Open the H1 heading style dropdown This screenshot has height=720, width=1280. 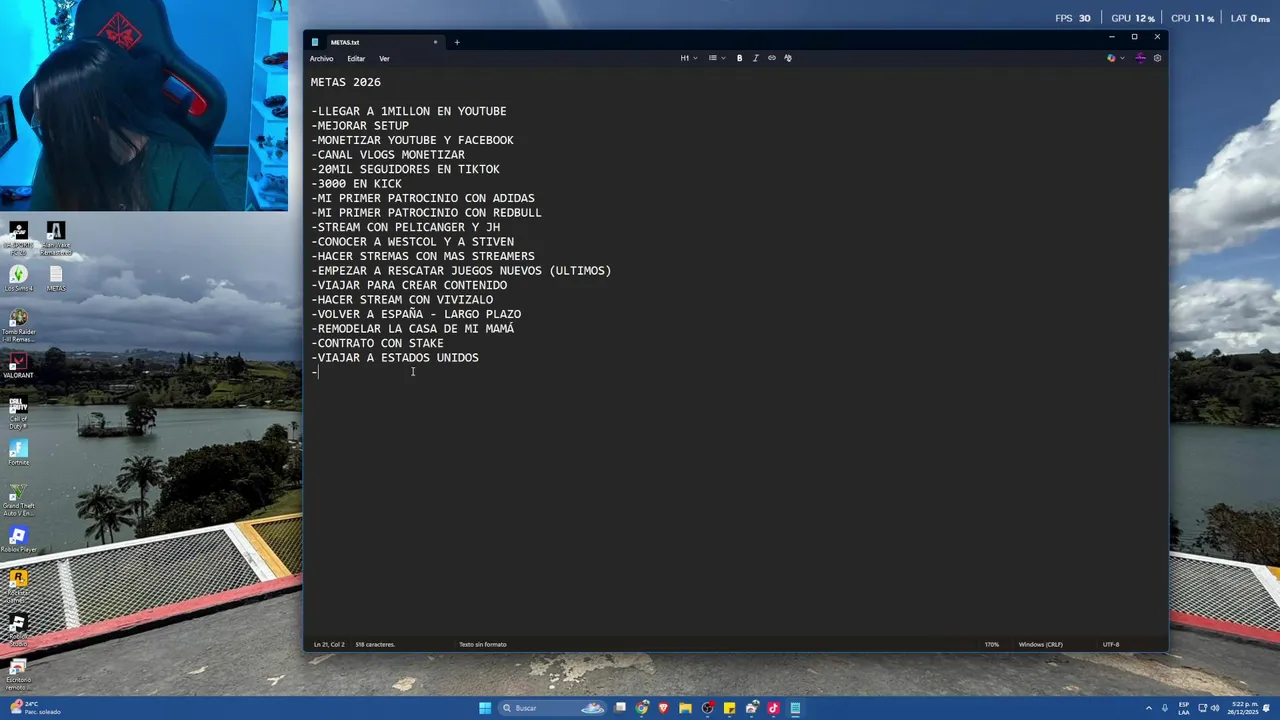(689, 58)
